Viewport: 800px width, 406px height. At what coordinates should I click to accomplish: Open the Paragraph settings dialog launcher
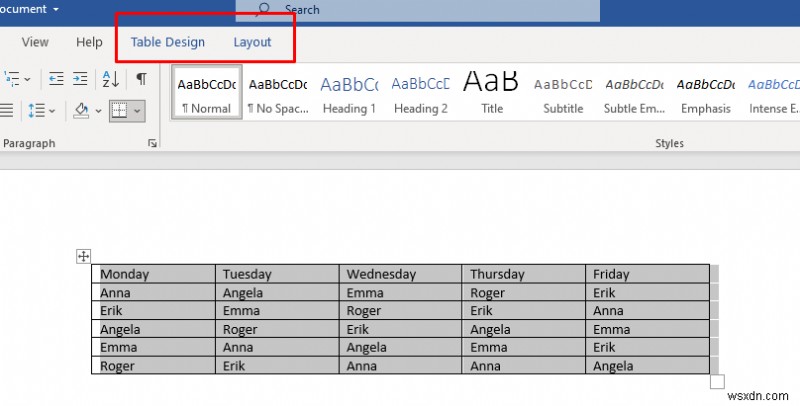click(x=152, y=143)
